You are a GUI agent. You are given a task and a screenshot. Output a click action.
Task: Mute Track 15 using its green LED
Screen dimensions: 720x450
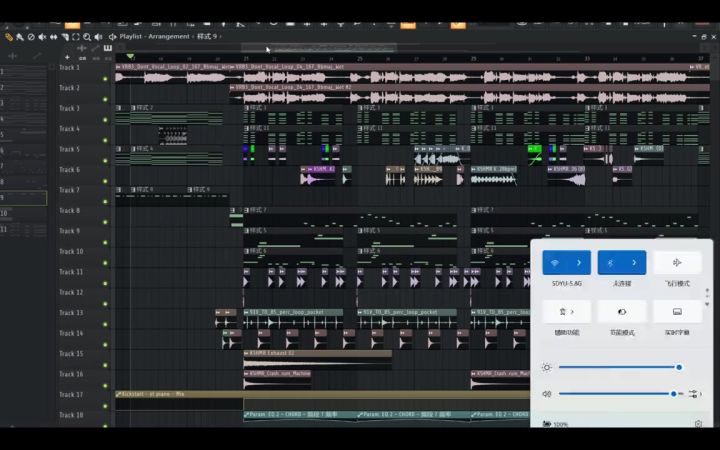tap(105, 366)
